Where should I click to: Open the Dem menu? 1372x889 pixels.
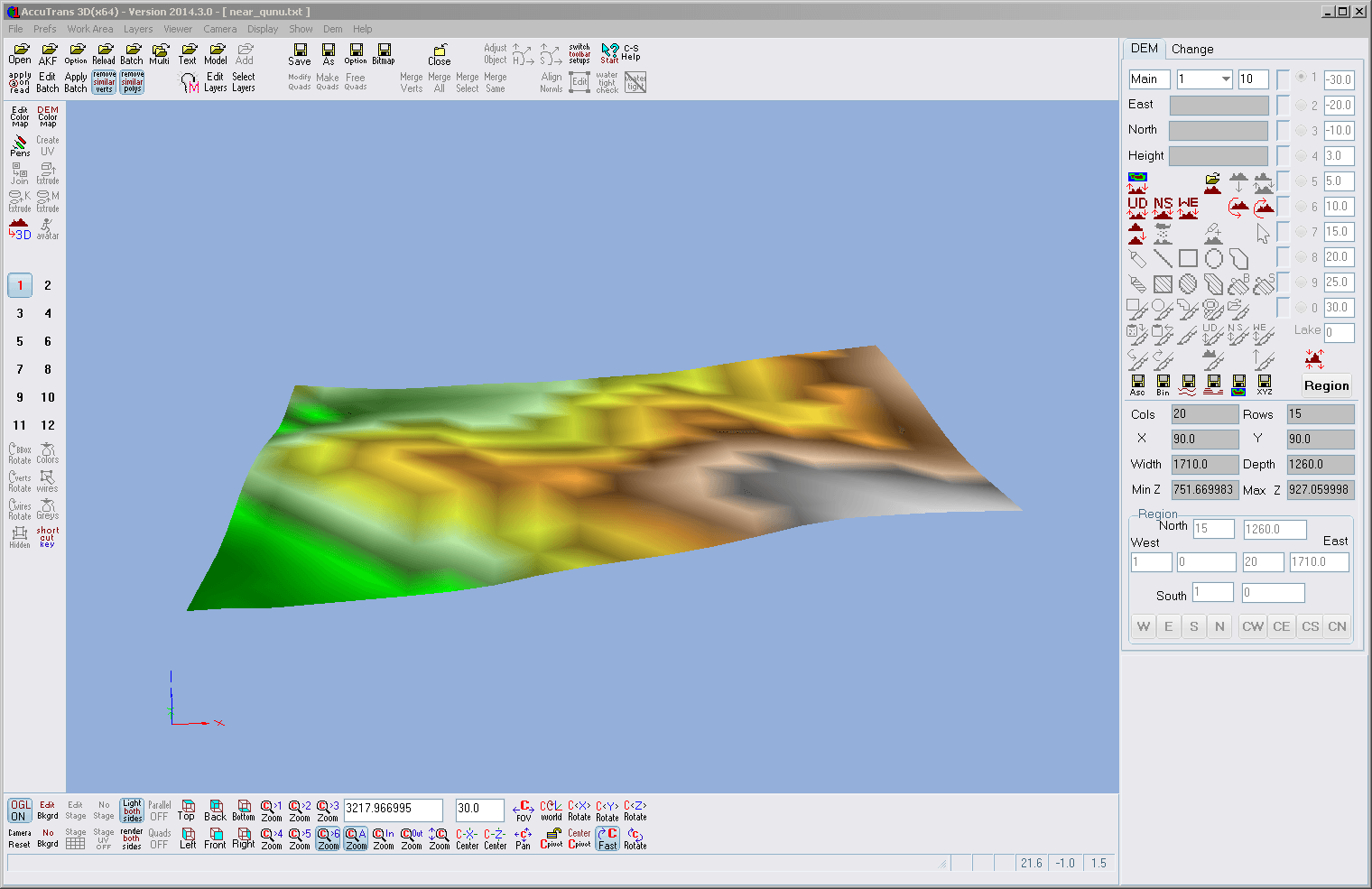coord(332,28)
